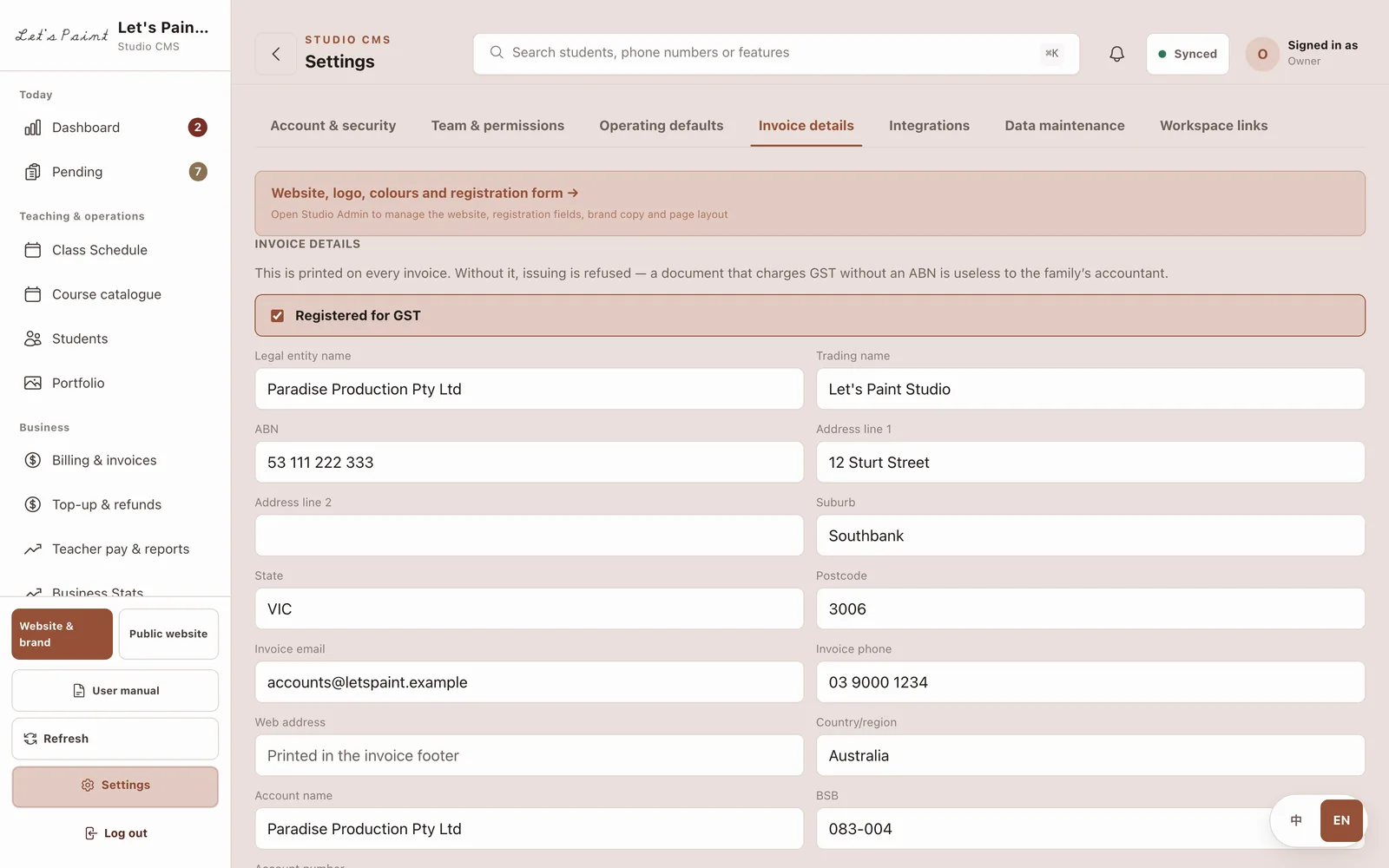Click the Dashboard chart icon
This screenshot has width=1389, height=868.
click(33, 128)
